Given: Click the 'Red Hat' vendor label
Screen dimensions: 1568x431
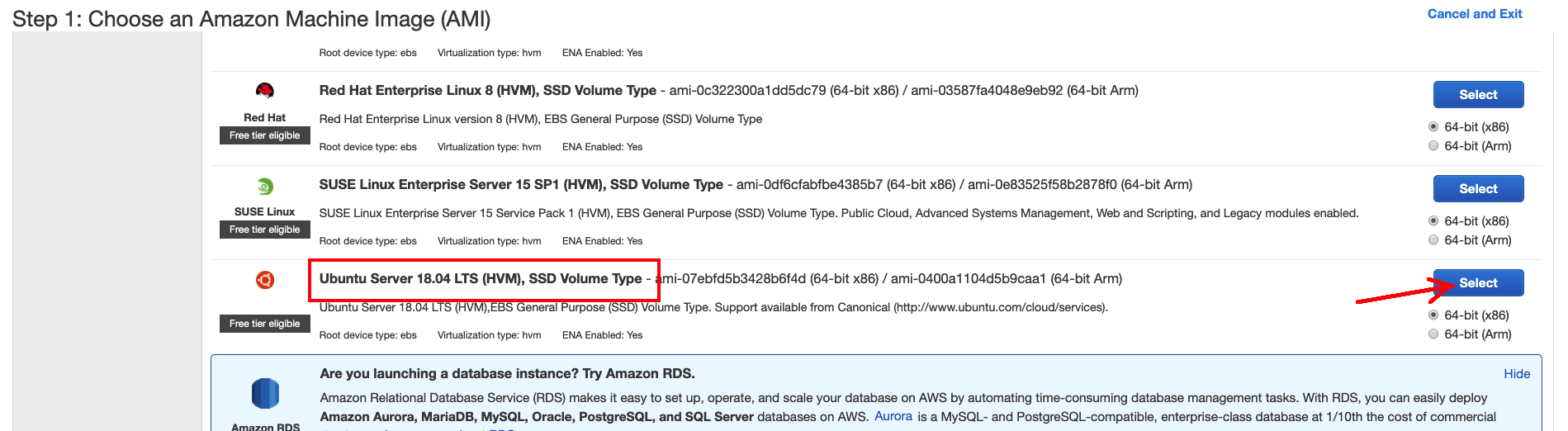Looking at the screenshot, I should pos(265,117).
